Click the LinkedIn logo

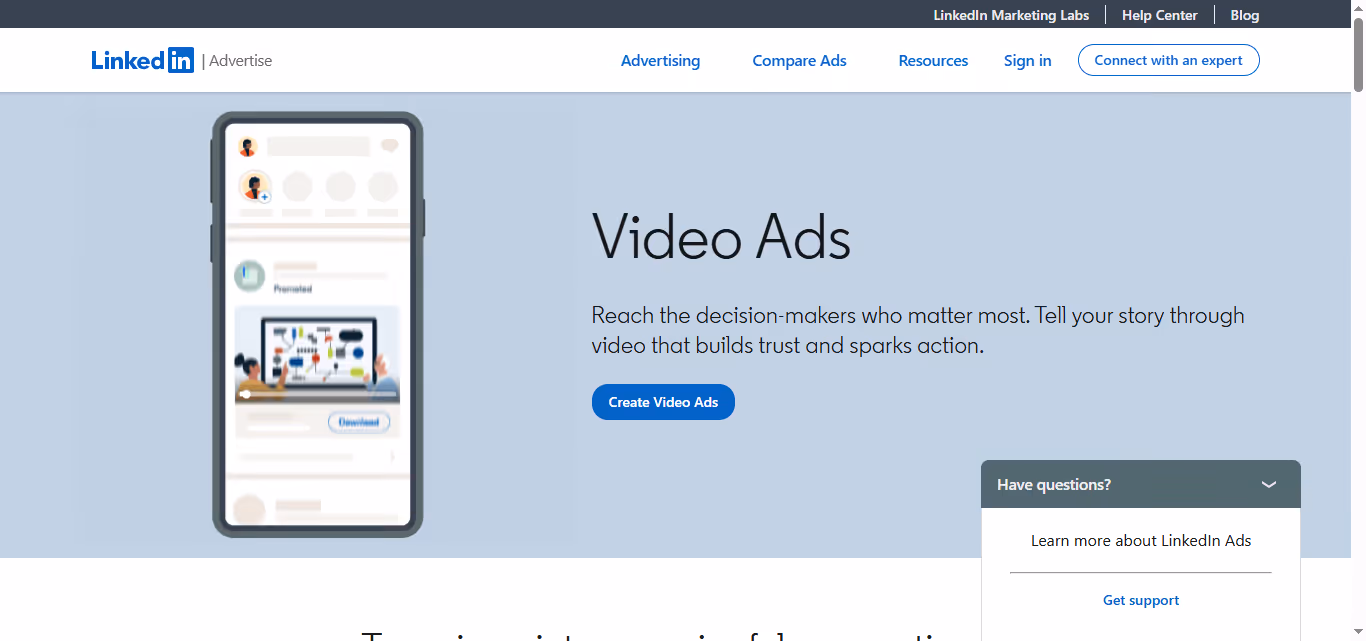click(x=142, y=60)
